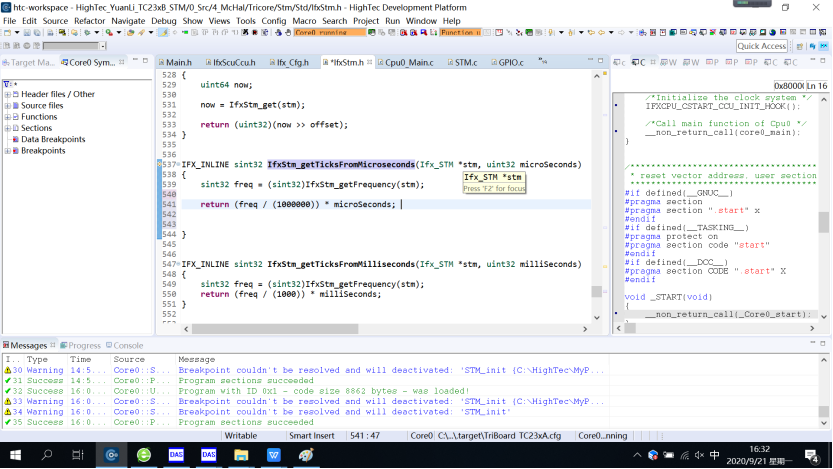Click the taskbar search magnifier

tap(47, 455)
